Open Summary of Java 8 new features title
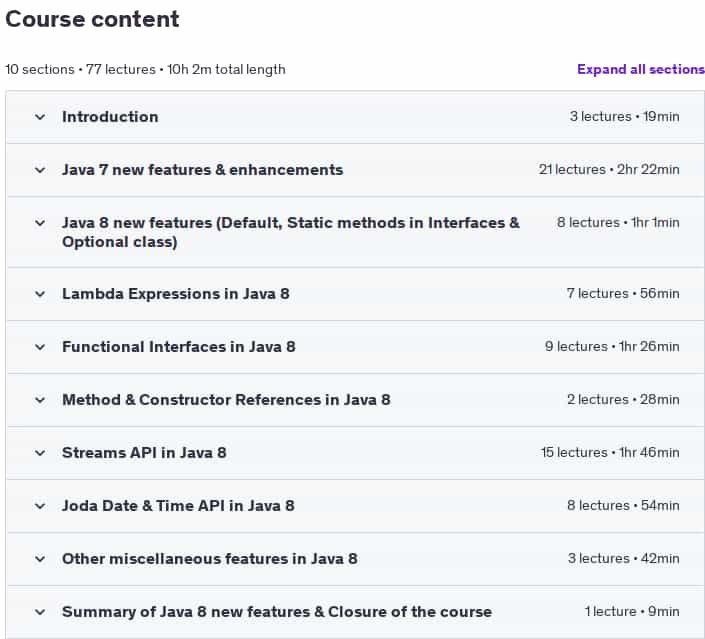Viewport: 705px width, 639px height. [x=277, y=612]
